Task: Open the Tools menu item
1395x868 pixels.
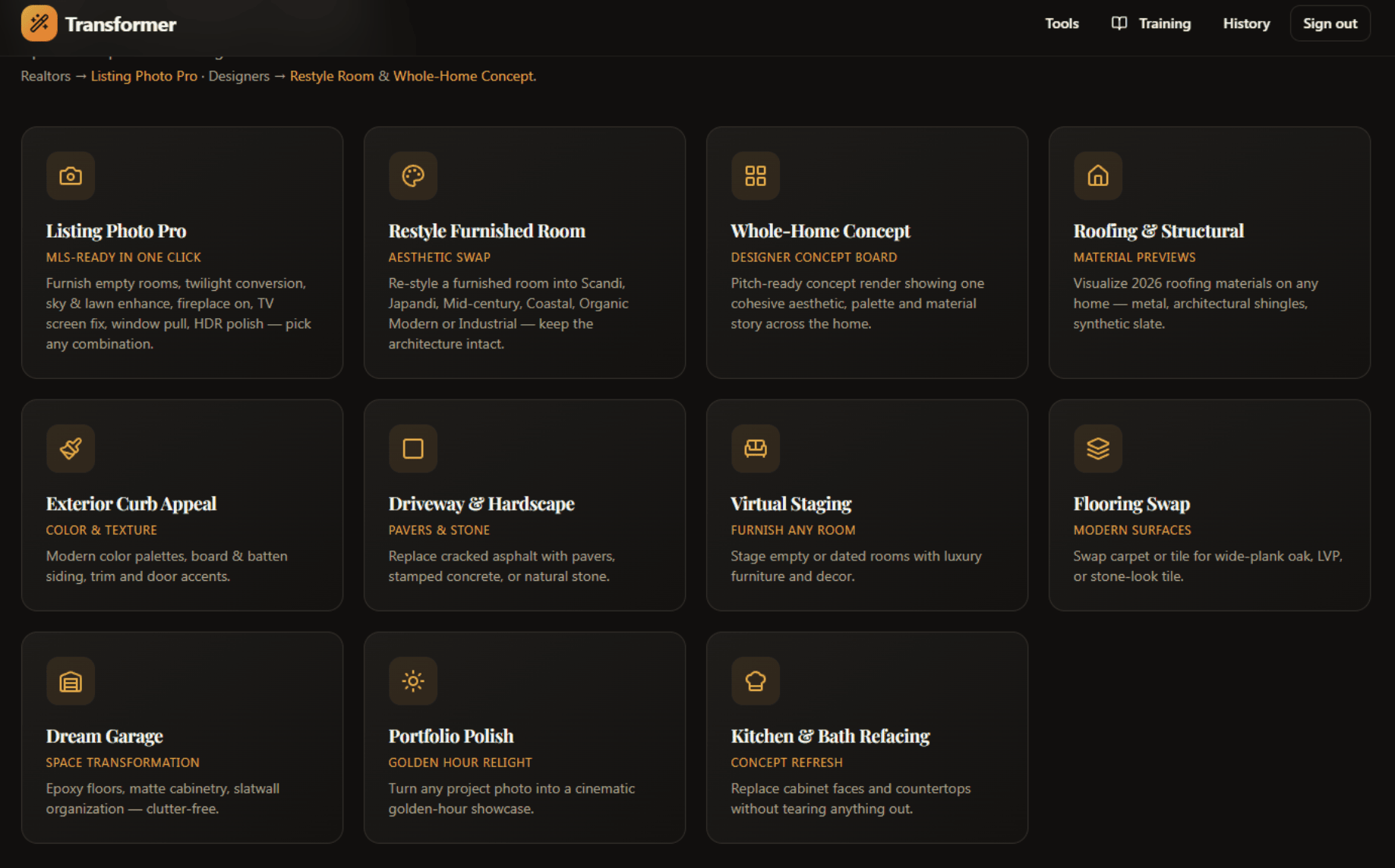Action: [x=1062, y=24]
